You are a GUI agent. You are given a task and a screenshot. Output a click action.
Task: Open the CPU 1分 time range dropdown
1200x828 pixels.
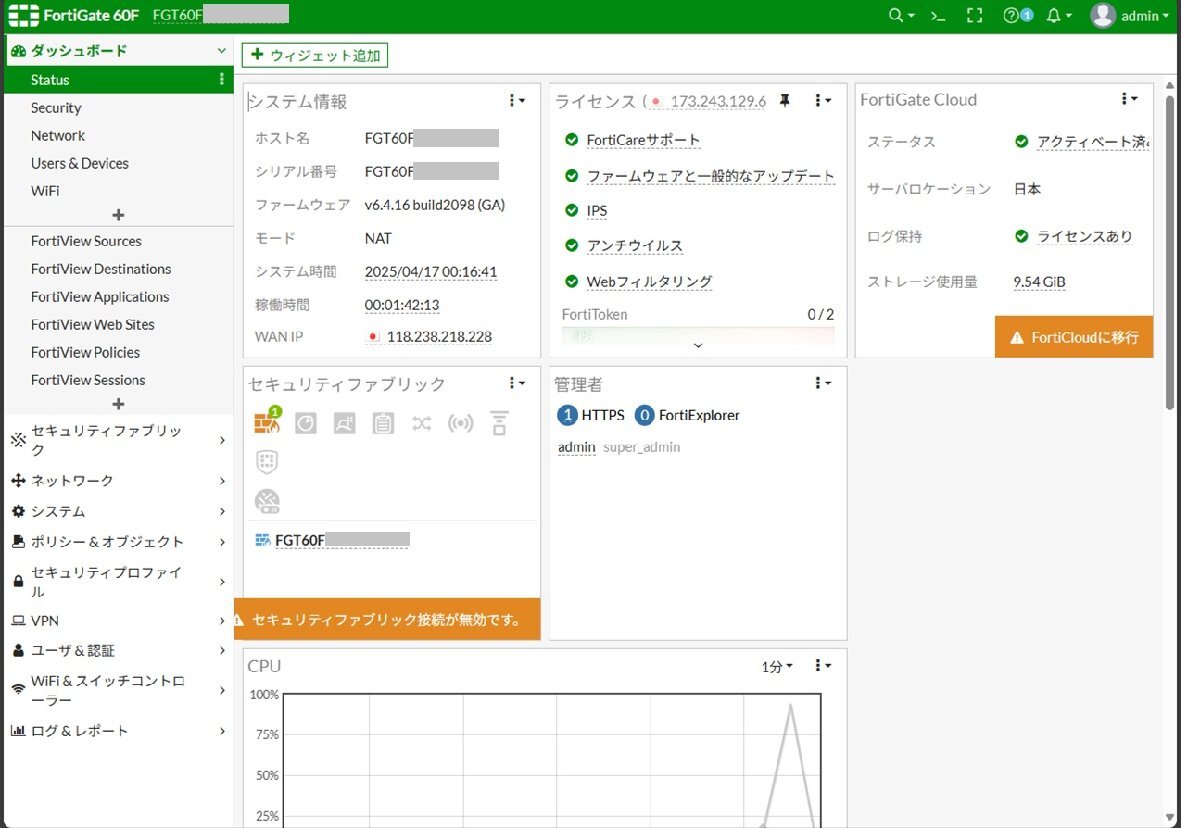(776, 666)
